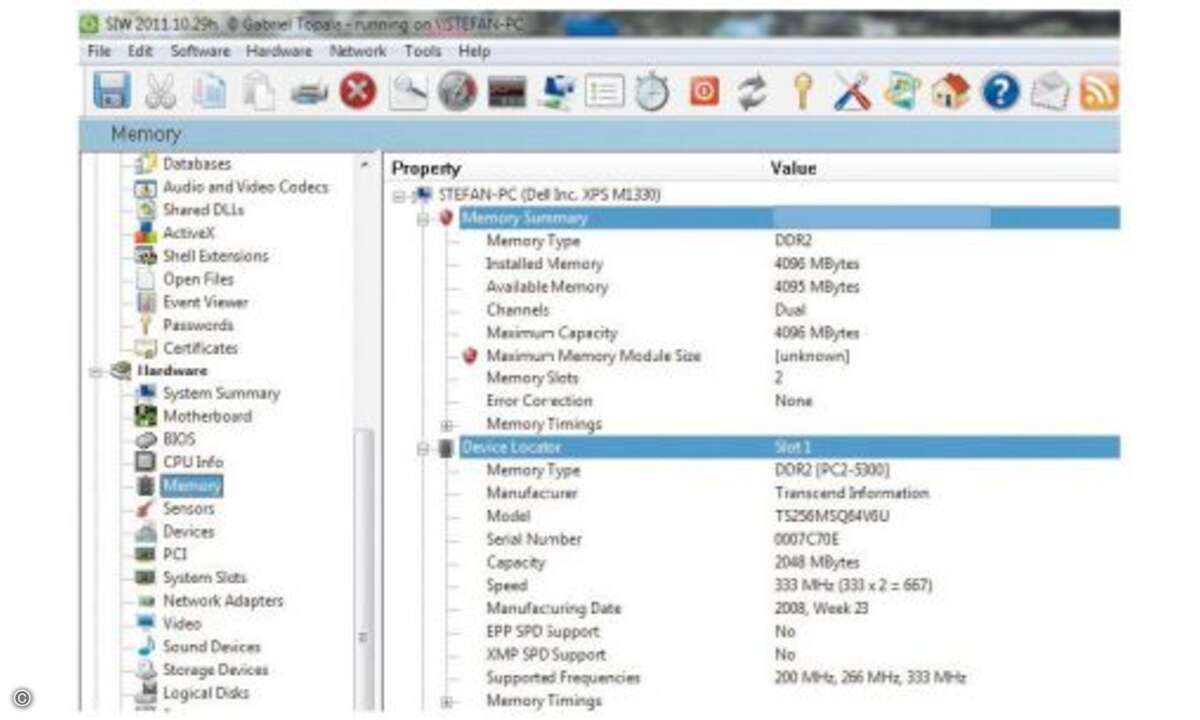The width and height of the screenshot is (1200, 720).
Task: Collapse the Device Locator Slot 1 section
Action: [x=423, y=448]
